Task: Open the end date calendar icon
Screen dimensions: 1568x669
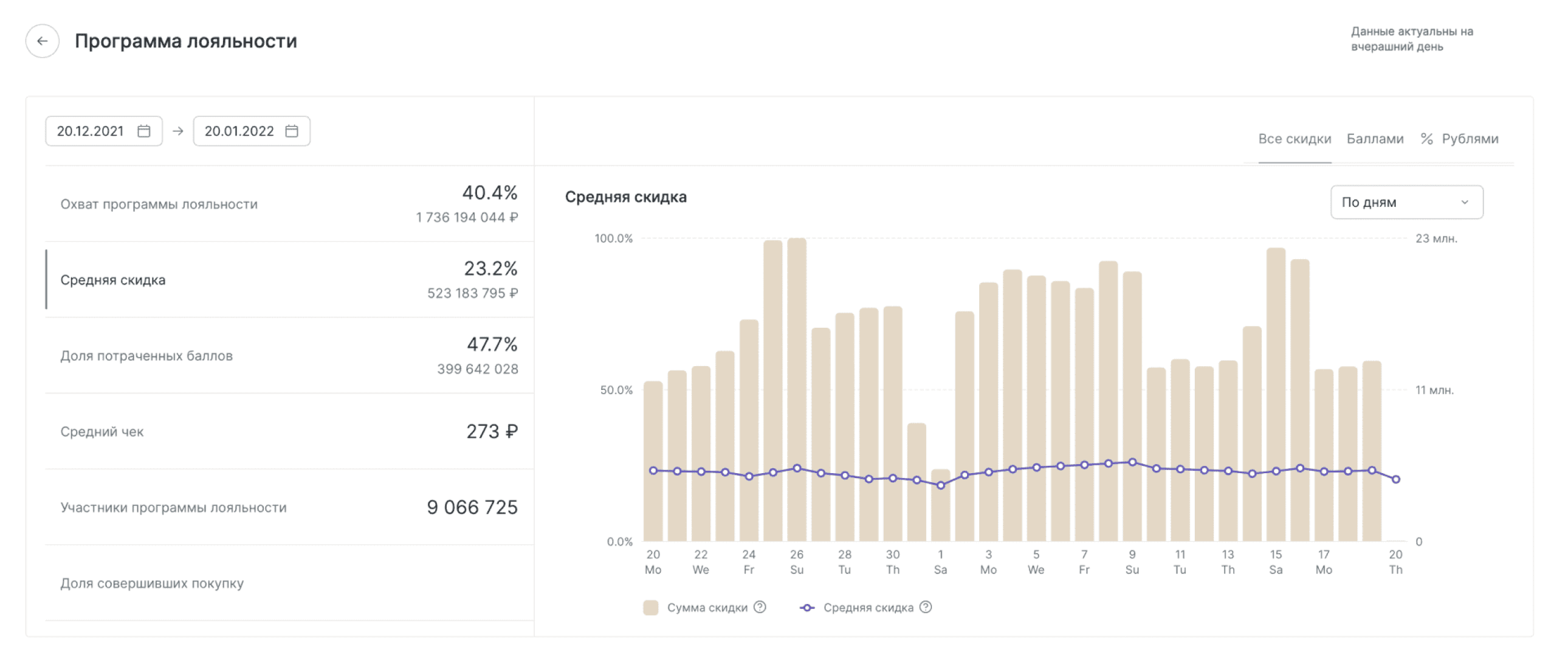Action: point(292,131)
